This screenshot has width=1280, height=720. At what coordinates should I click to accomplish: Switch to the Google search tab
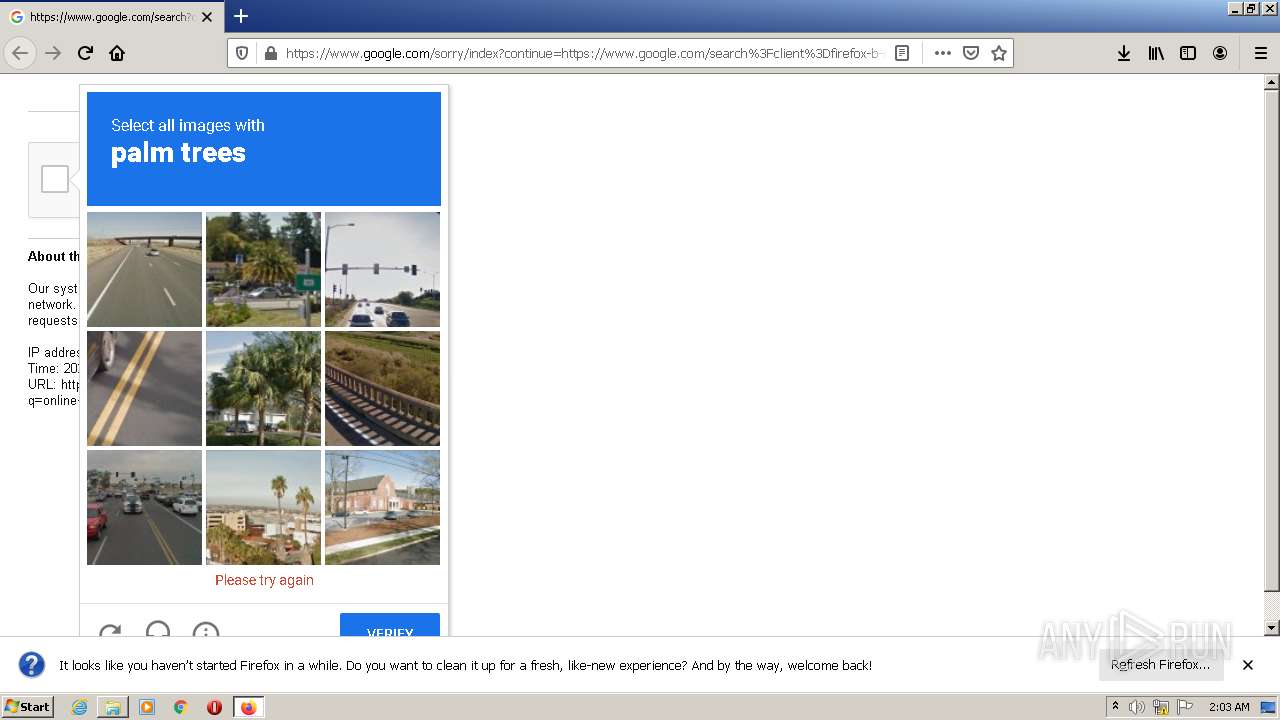(111, 17)
